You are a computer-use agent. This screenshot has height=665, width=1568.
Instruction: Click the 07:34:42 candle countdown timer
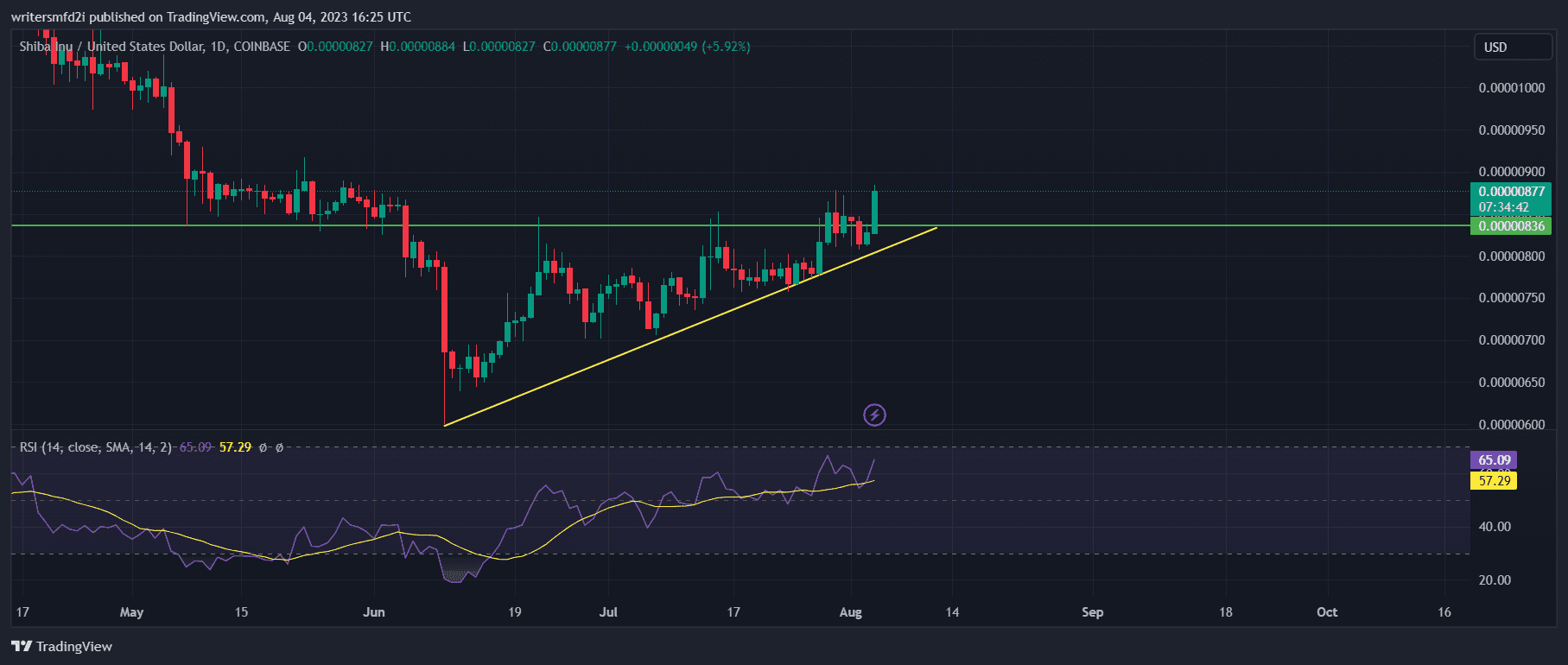pyautogui.click(x=1503, y=207)
